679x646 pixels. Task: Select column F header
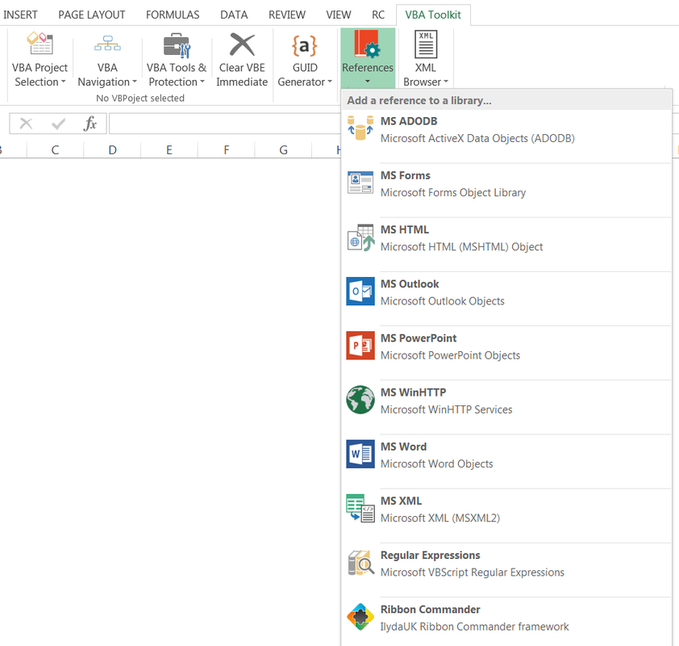coord(226,150)
